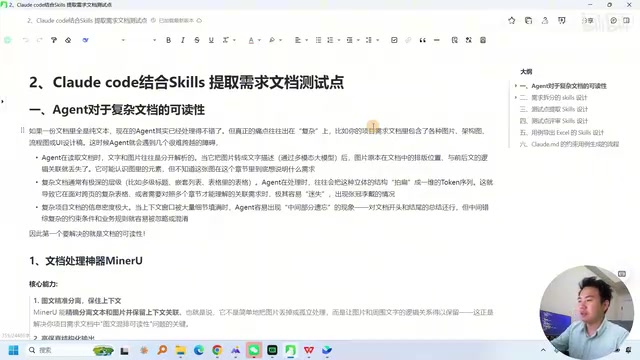Open the Windows Start menu
This screenshot has width=640, height=360.
pyautogui.click(x=13, y=350)
